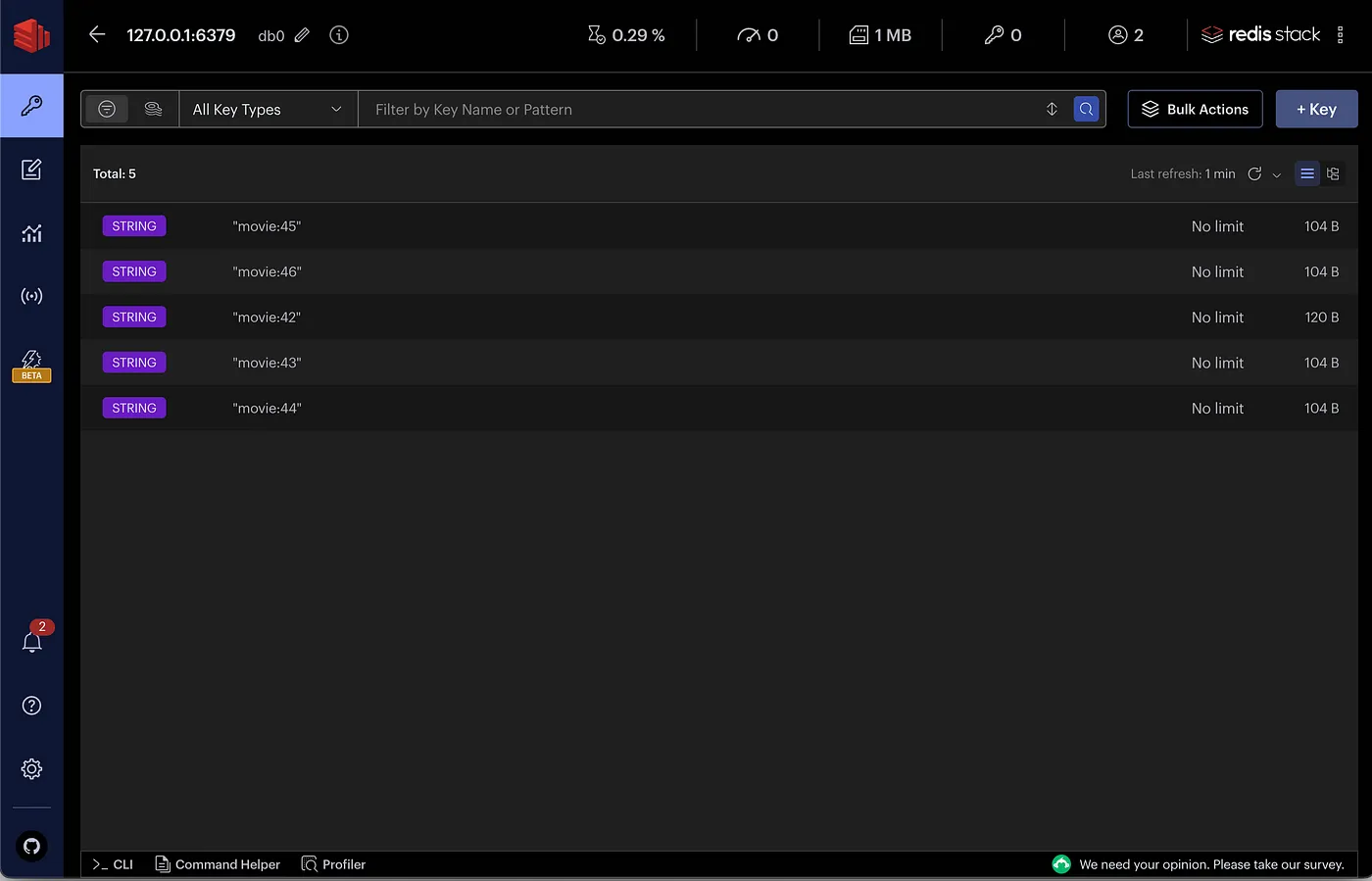This screenshot has width=1372, height=881.
Task: Click the Bulk Actions button
Action: pos(1195,109)
